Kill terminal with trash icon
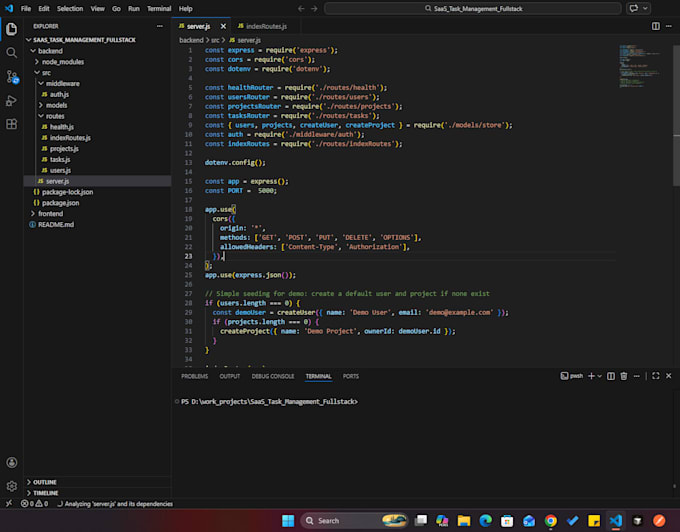This screenshot has height=532, width=680. point(624,376)
